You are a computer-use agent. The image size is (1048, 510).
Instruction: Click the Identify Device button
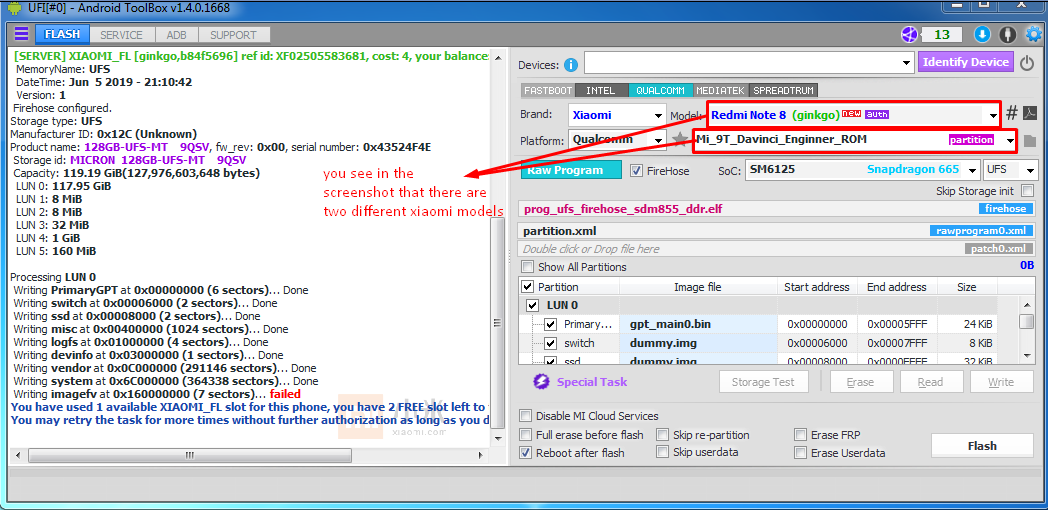(x=965, y=62)
